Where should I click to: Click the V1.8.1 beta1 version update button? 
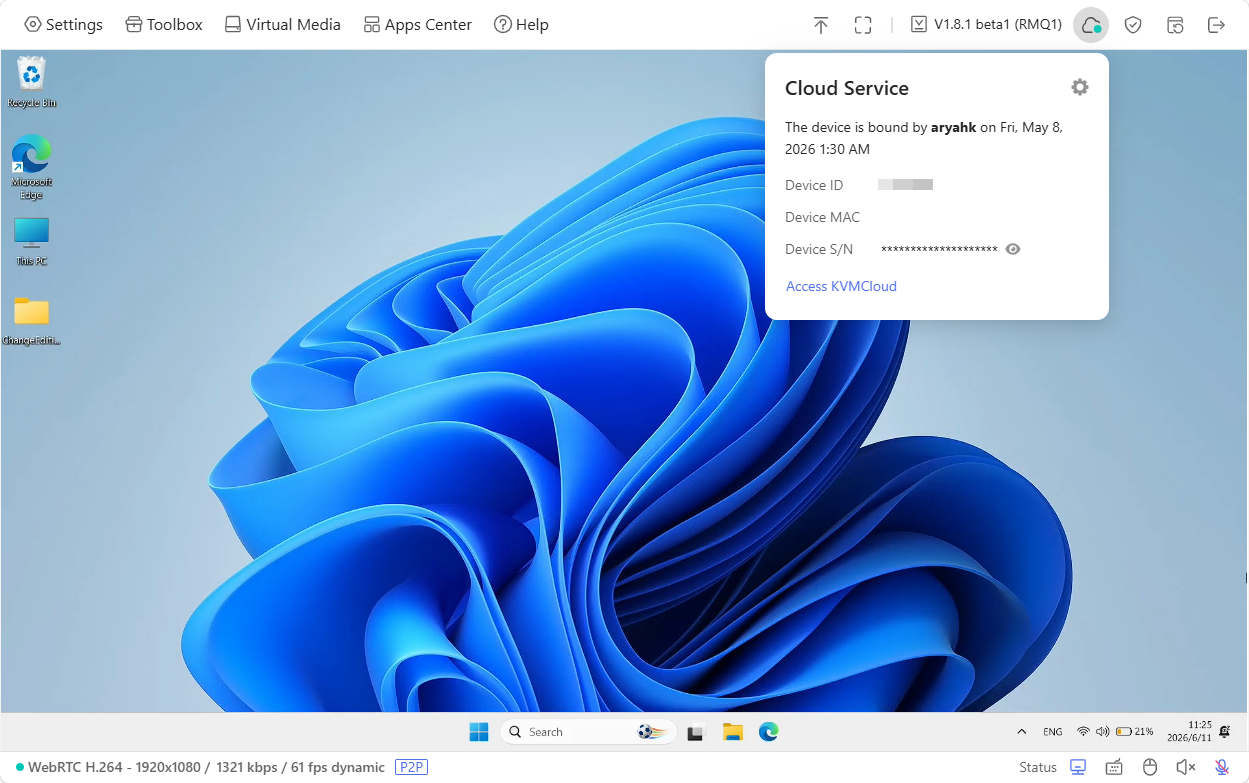coord(986,25)
